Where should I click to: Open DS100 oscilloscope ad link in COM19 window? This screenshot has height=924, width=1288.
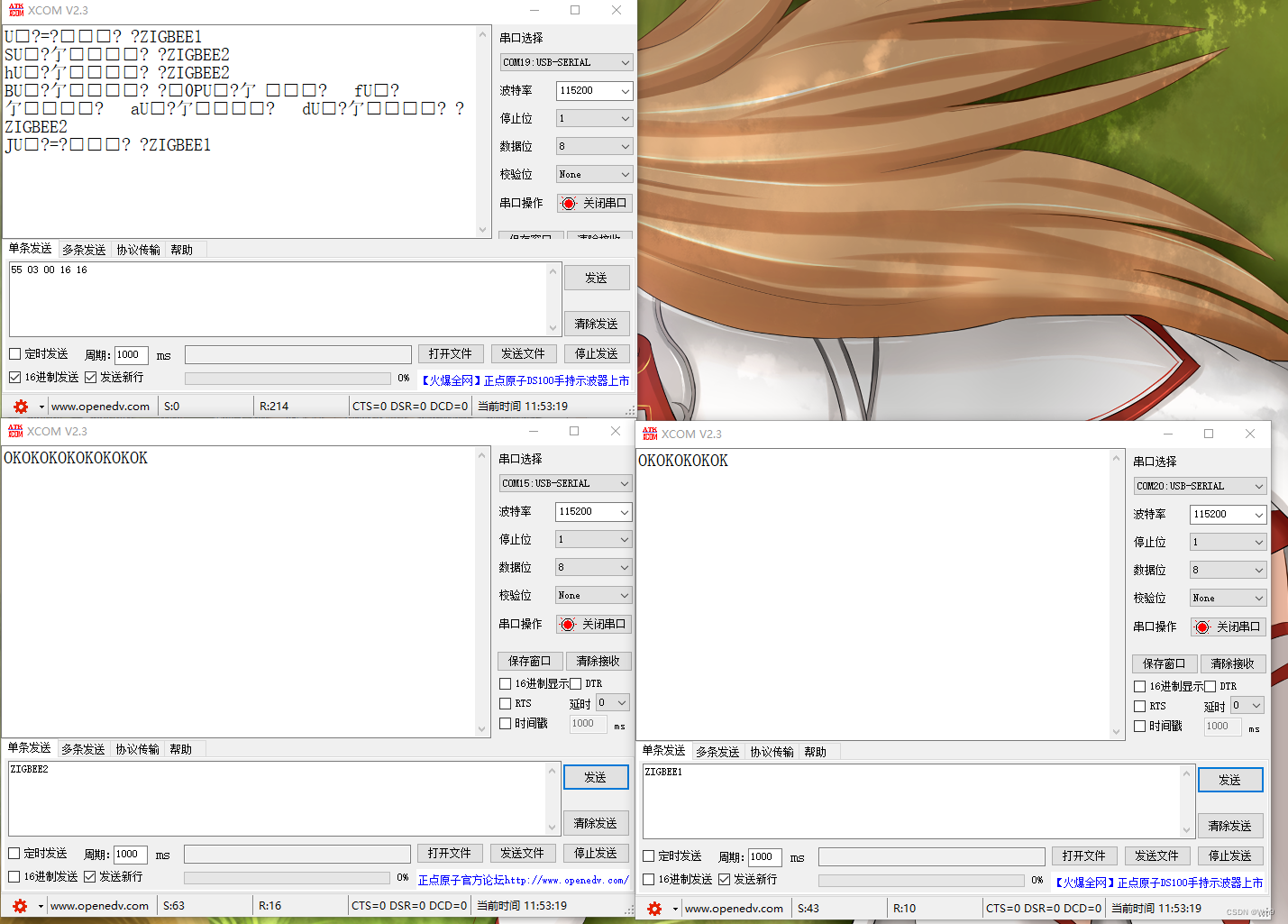point(525,380)
